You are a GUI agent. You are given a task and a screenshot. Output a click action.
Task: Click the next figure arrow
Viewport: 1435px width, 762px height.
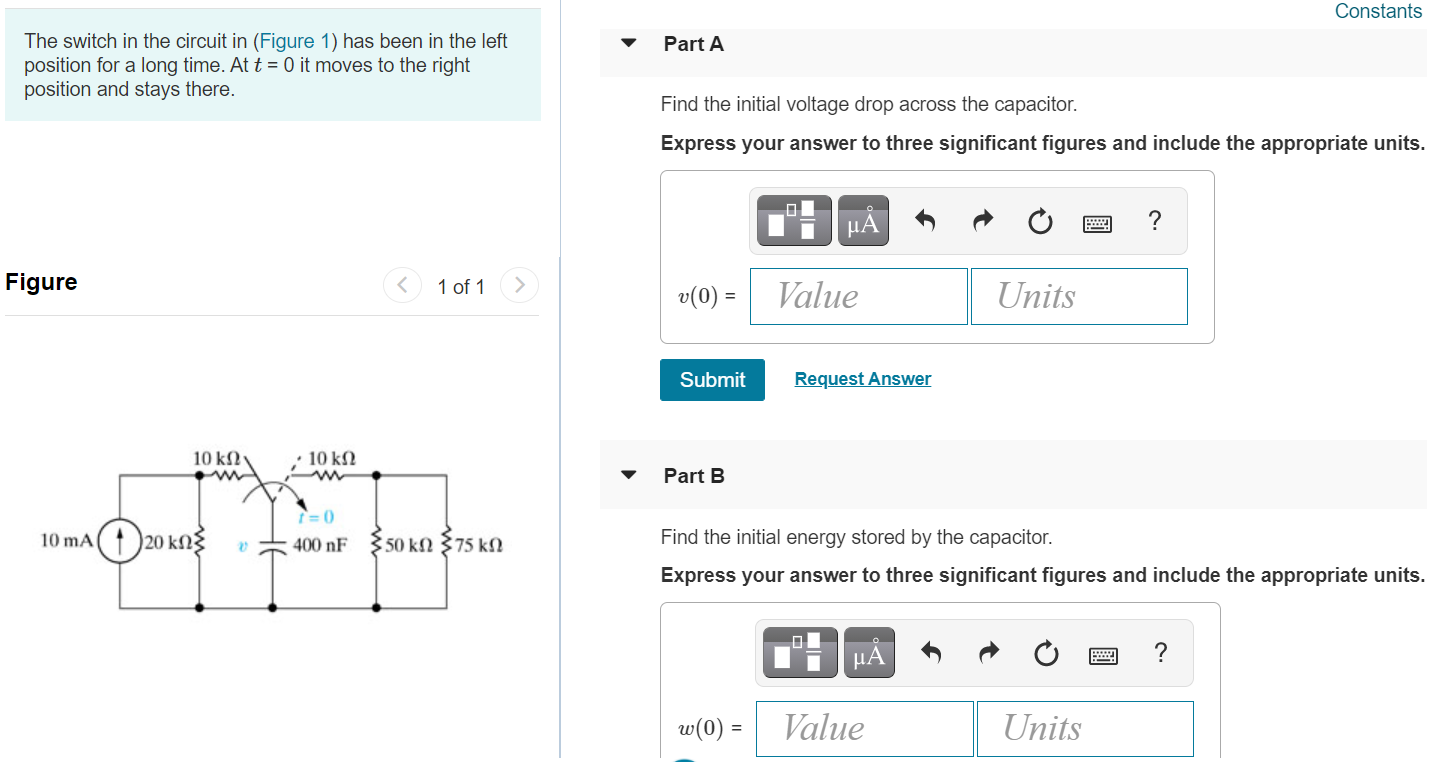(x=519, y=285)
